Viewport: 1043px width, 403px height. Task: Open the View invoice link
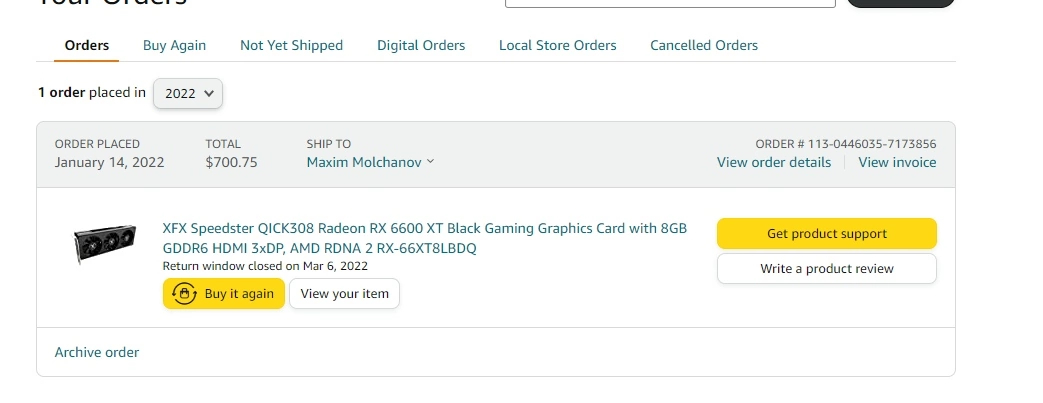(897, 162)
